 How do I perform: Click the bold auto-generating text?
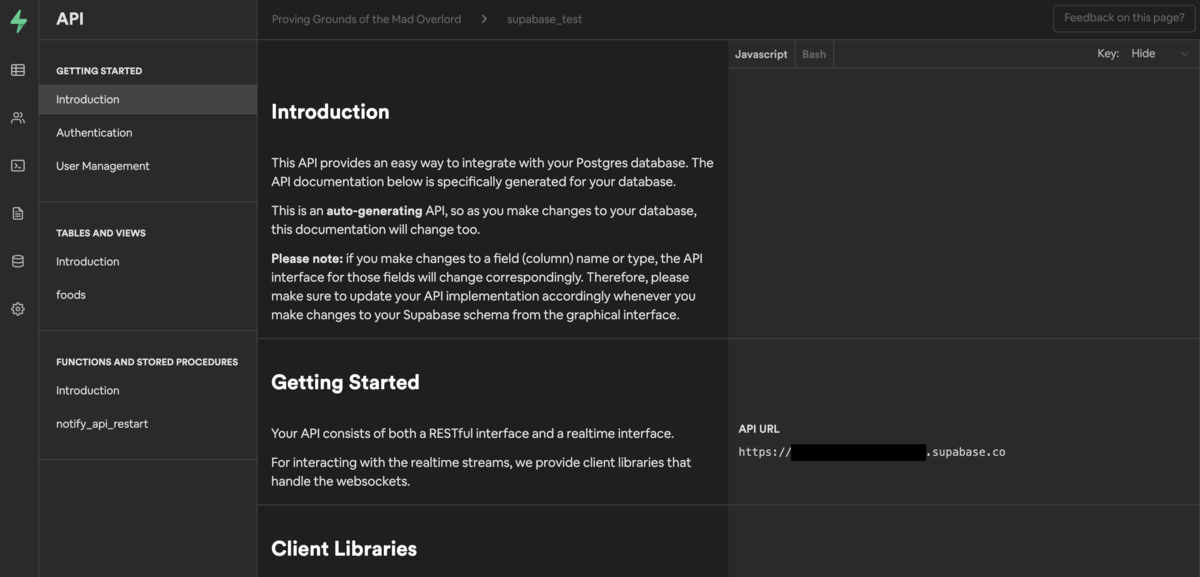376,211
